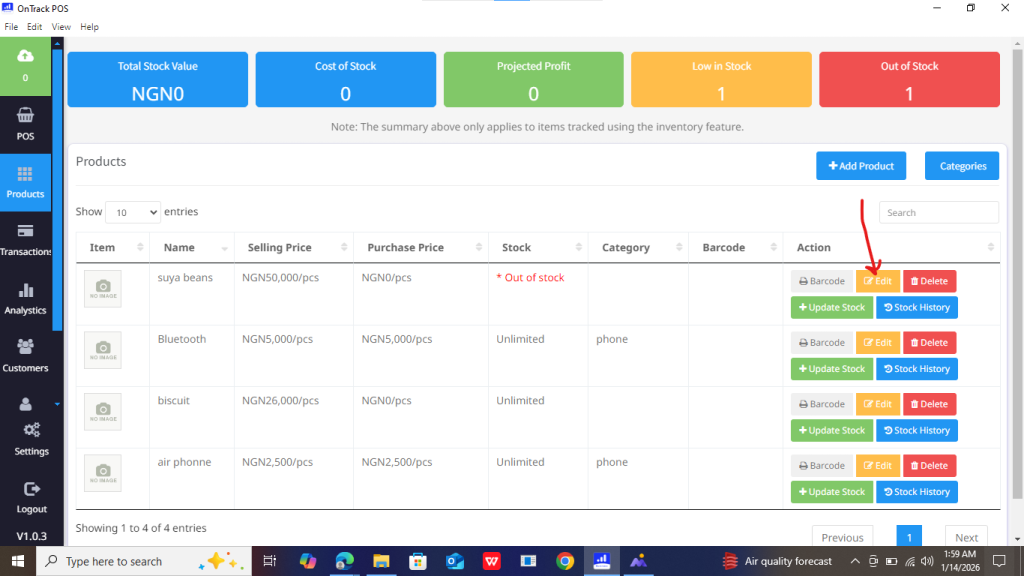Click the cloud upload sync icon

tap(25, 55)
